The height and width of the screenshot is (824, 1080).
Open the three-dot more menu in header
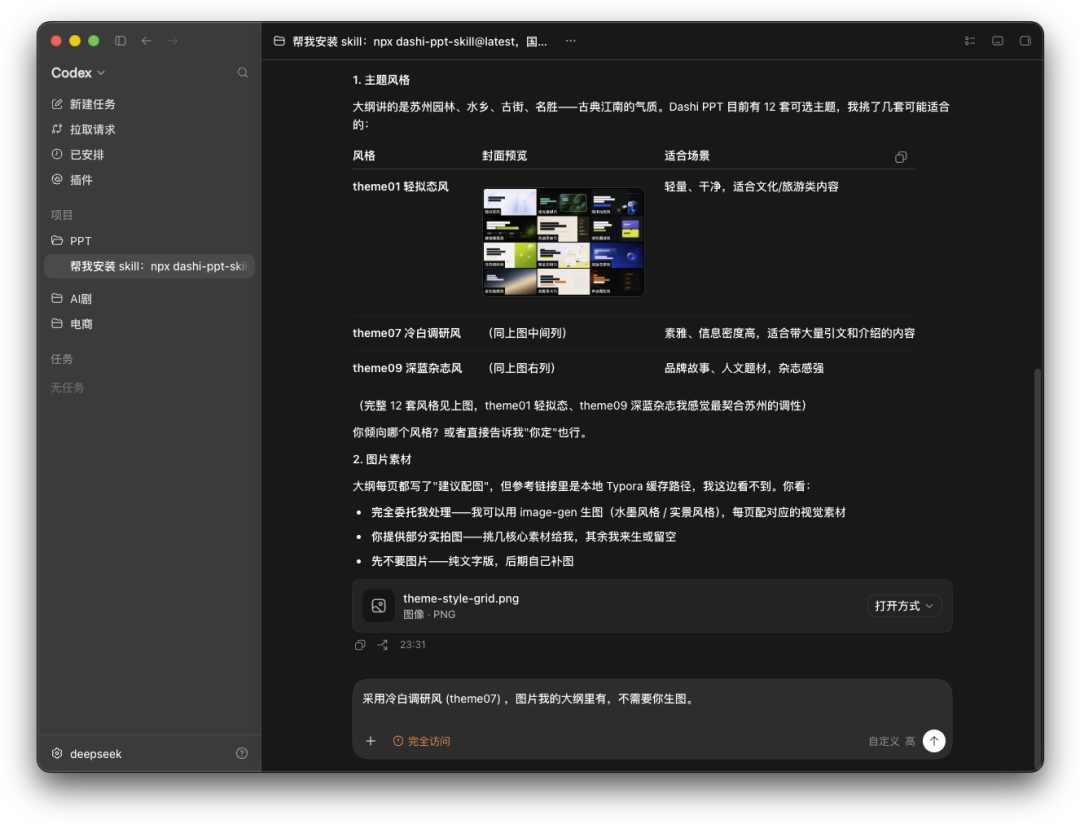(570, 41)
